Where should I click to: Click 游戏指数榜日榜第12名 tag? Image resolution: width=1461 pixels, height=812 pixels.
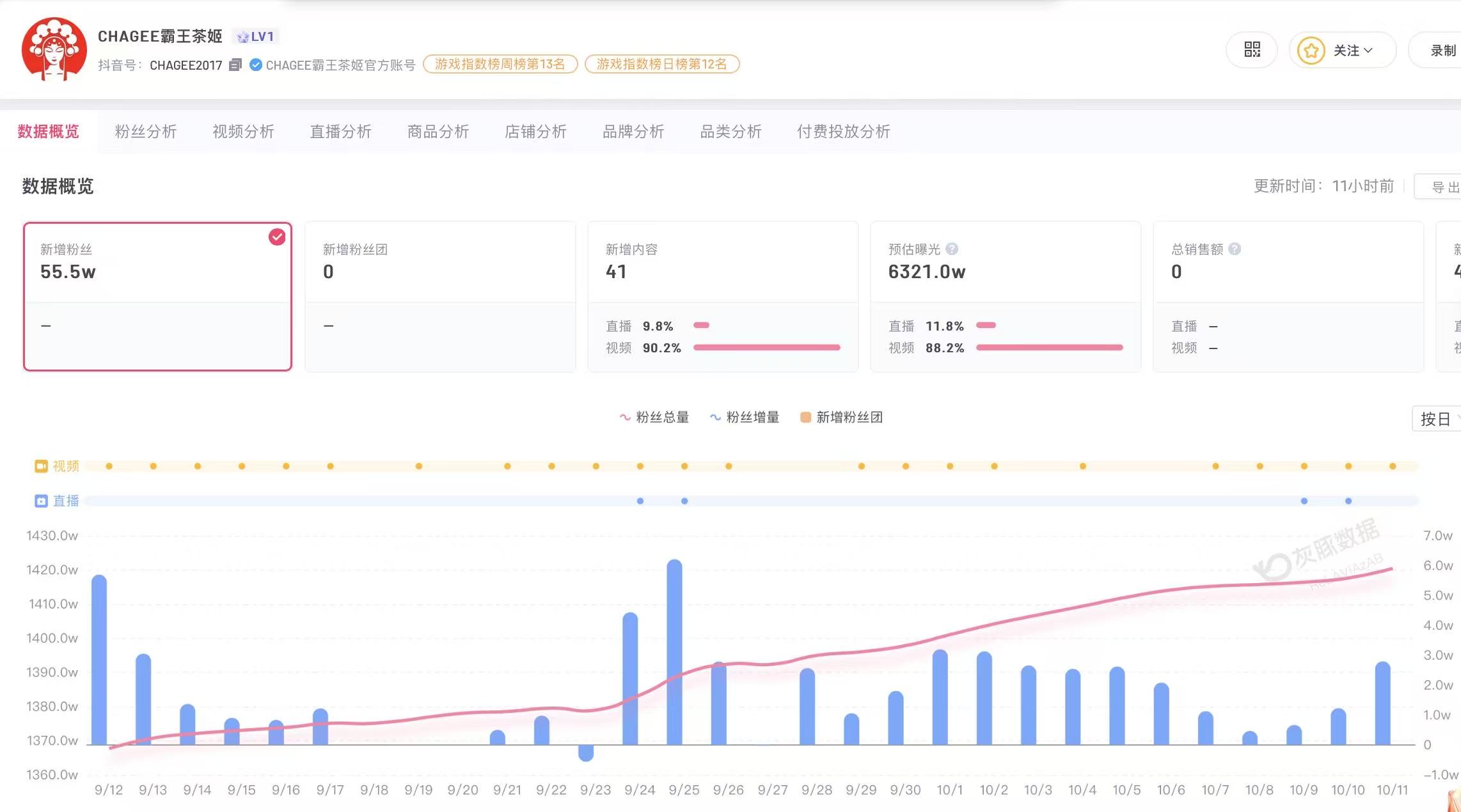click(662, 64)
